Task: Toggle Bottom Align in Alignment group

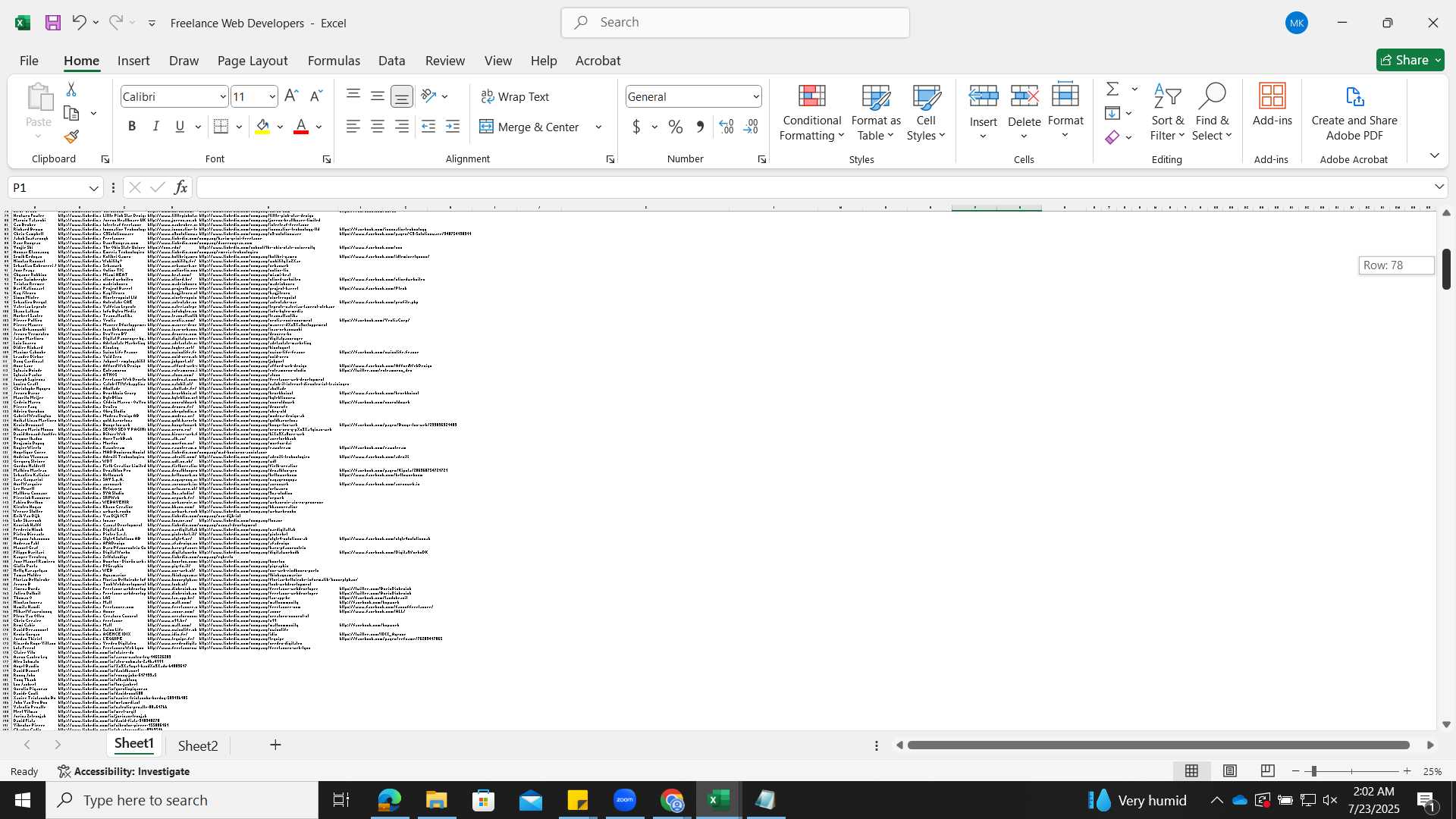Action: pyautogui.click(x=402, y=96)
